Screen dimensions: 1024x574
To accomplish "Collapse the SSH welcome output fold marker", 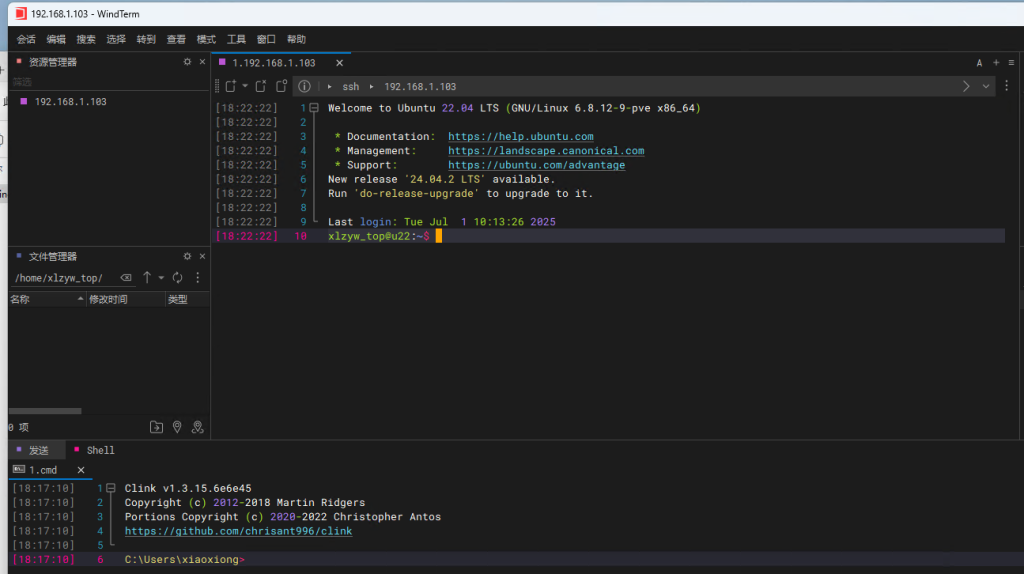I will pos(314,108).
